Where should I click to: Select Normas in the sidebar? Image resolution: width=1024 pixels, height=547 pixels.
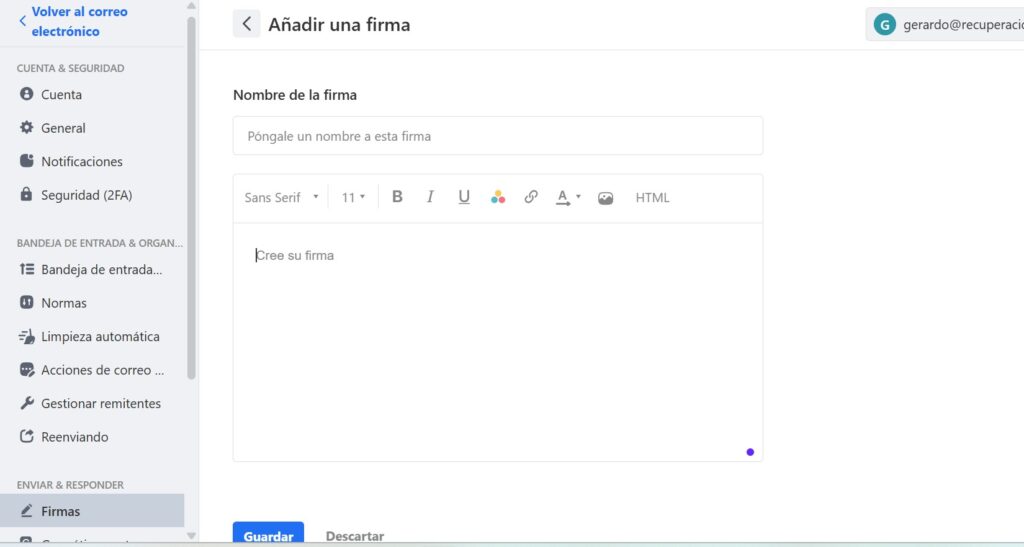pos(64,303)
